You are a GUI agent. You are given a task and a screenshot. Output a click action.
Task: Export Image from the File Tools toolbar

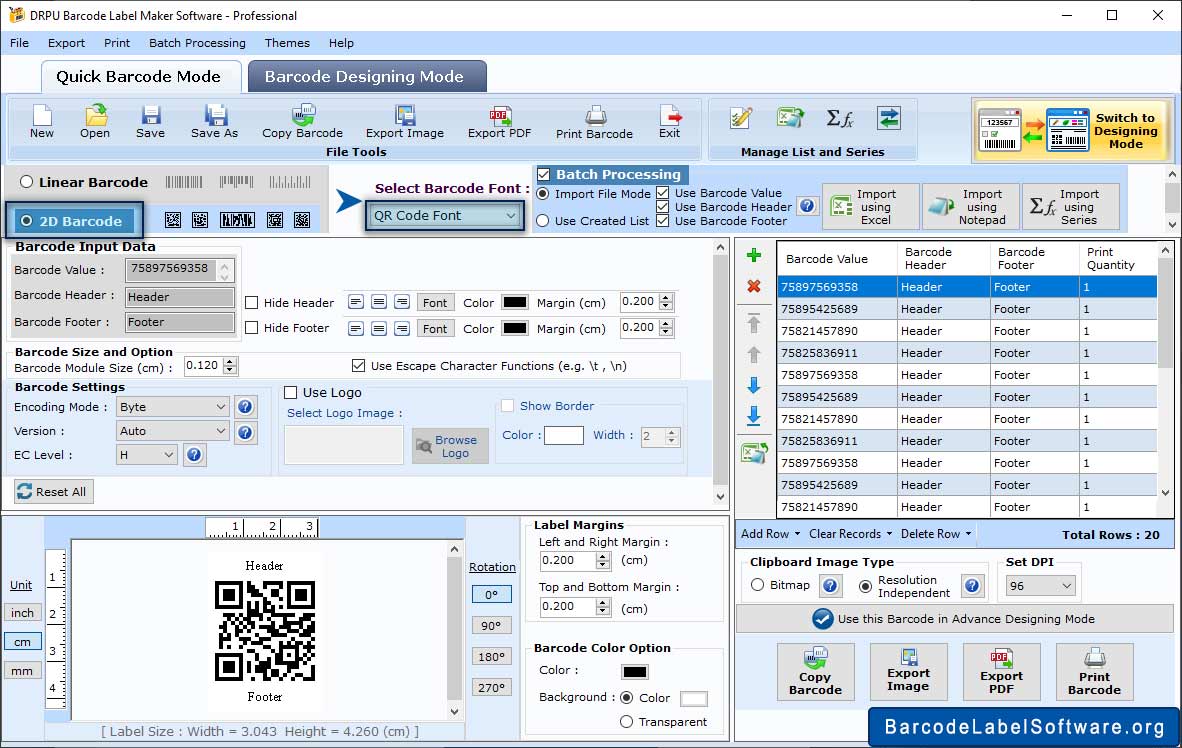tap(405, 121)
